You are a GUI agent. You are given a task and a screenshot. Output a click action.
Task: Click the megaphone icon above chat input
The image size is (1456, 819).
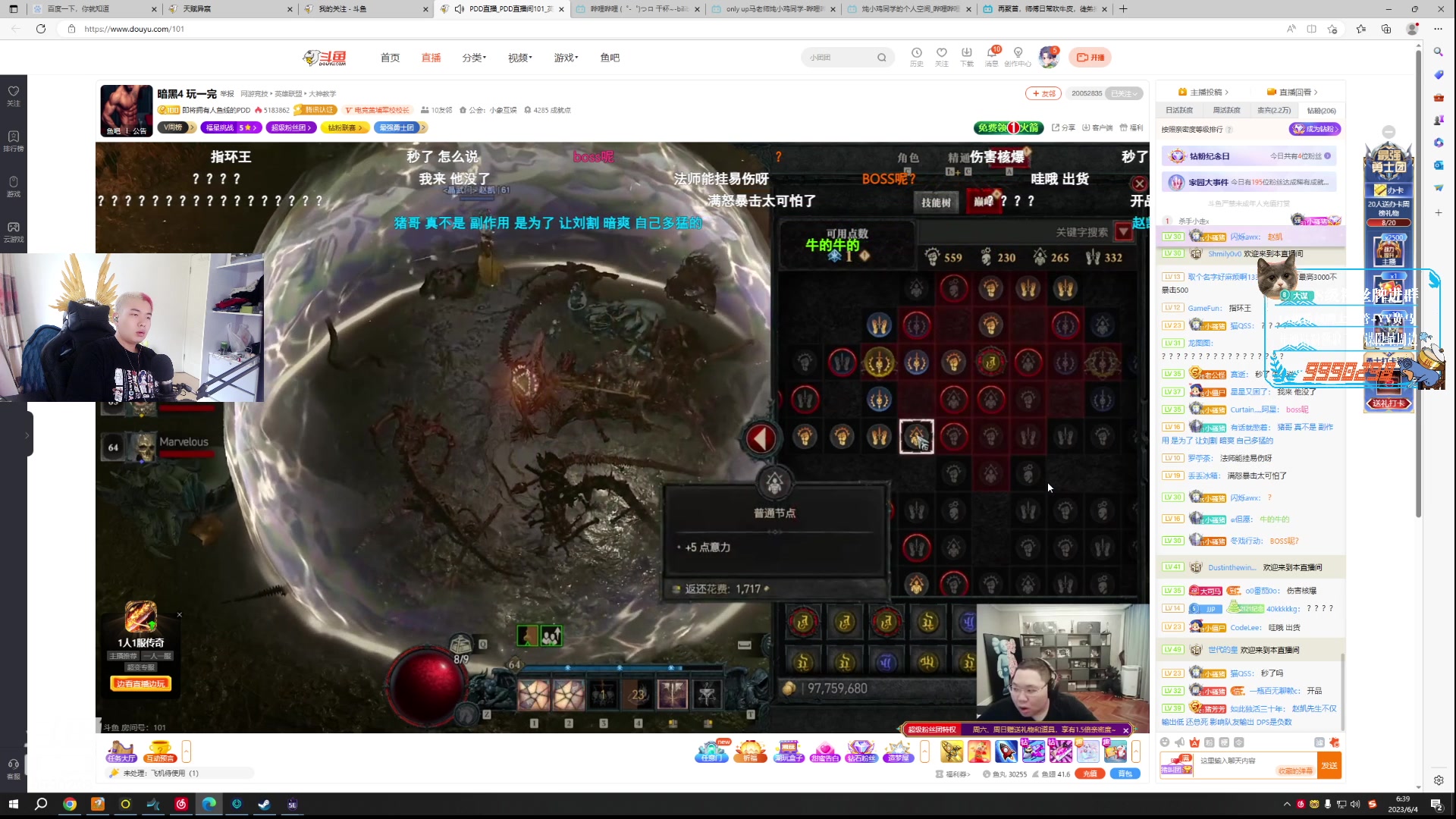[1179, 742]
